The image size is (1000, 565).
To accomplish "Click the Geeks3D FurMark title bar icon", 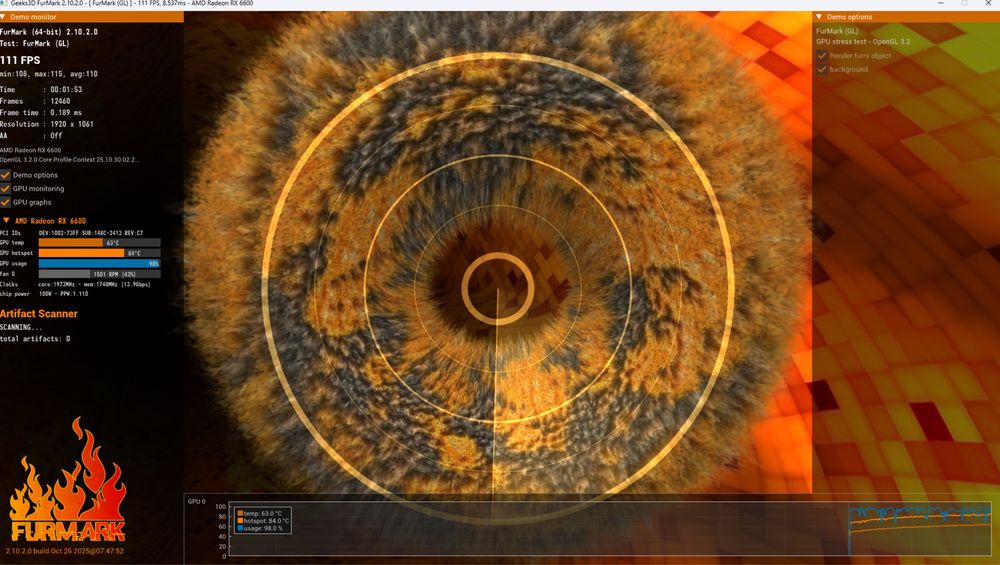I will tap(4, 3).
